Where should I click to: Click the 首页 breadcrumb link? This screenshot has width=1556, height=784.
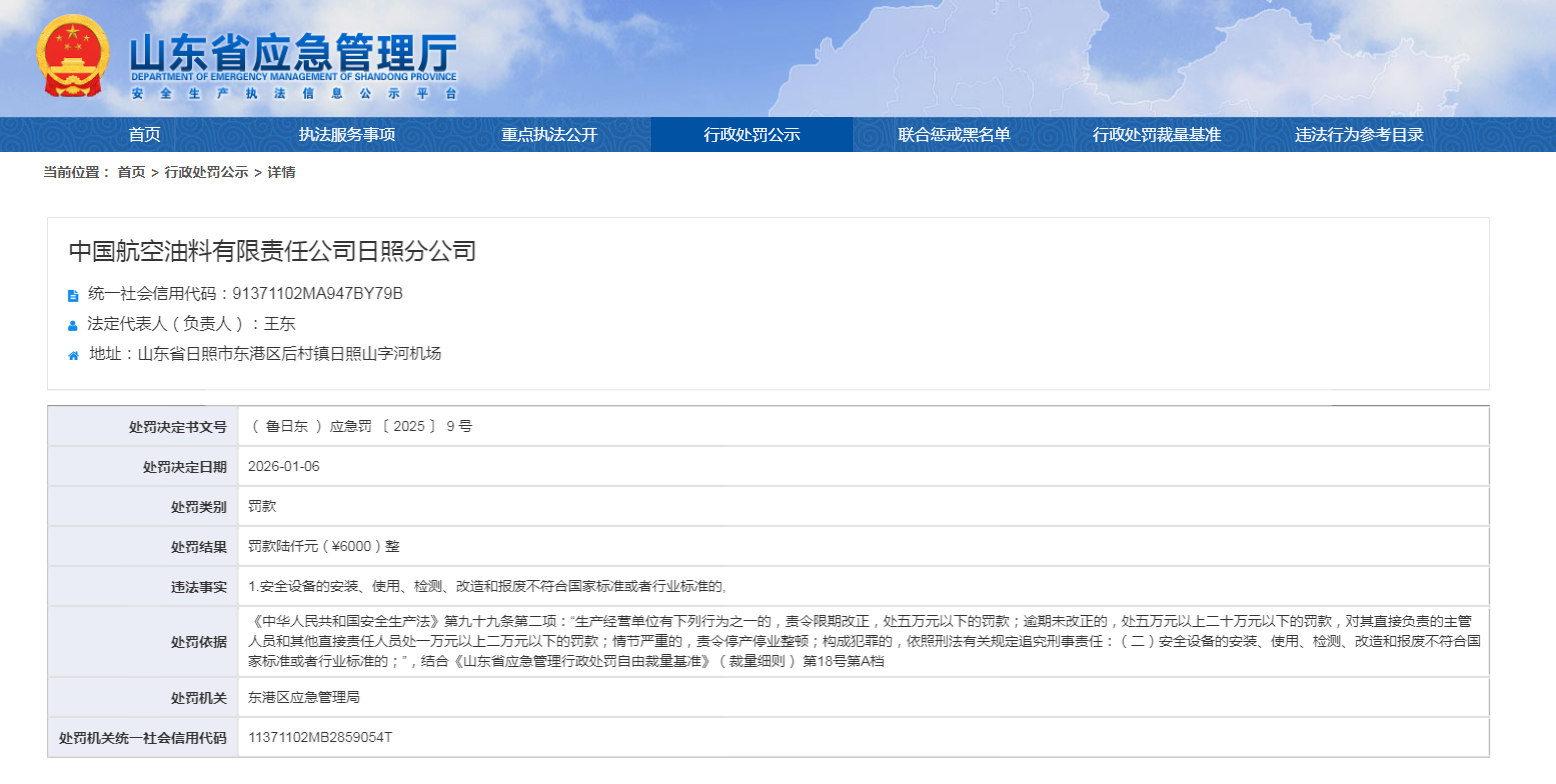tap(131, 172)
